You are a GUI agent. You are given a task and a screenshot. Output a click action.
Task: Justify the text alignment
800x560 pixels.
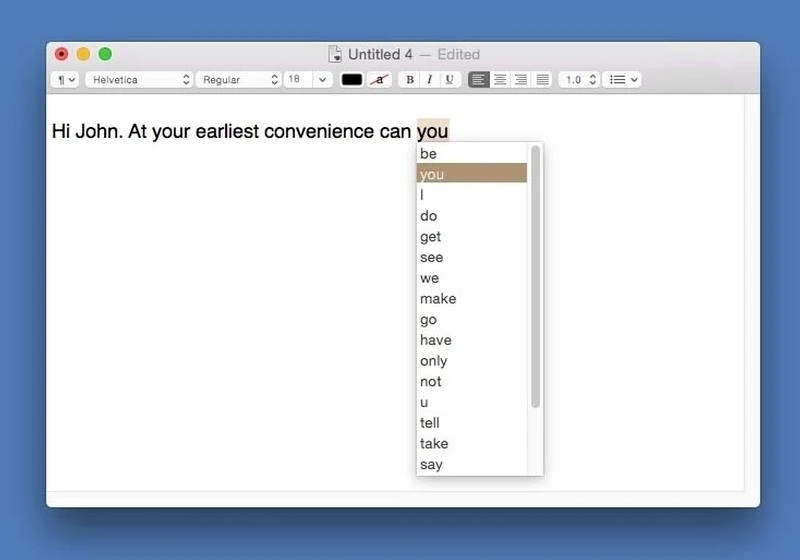coord(543,80)
